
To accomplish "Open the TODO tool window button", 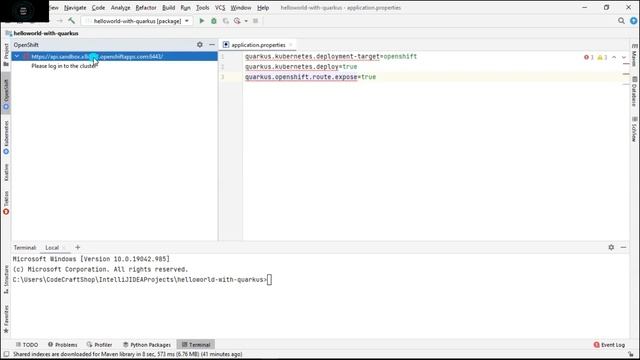I will (27, 345).
